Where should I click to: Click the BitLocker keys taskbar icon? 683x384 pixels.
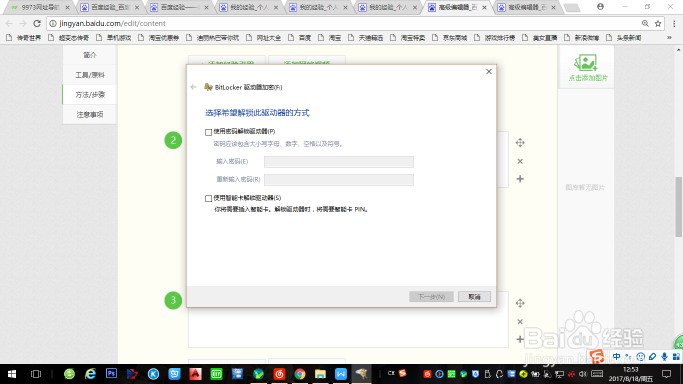[x=362, y=374]
